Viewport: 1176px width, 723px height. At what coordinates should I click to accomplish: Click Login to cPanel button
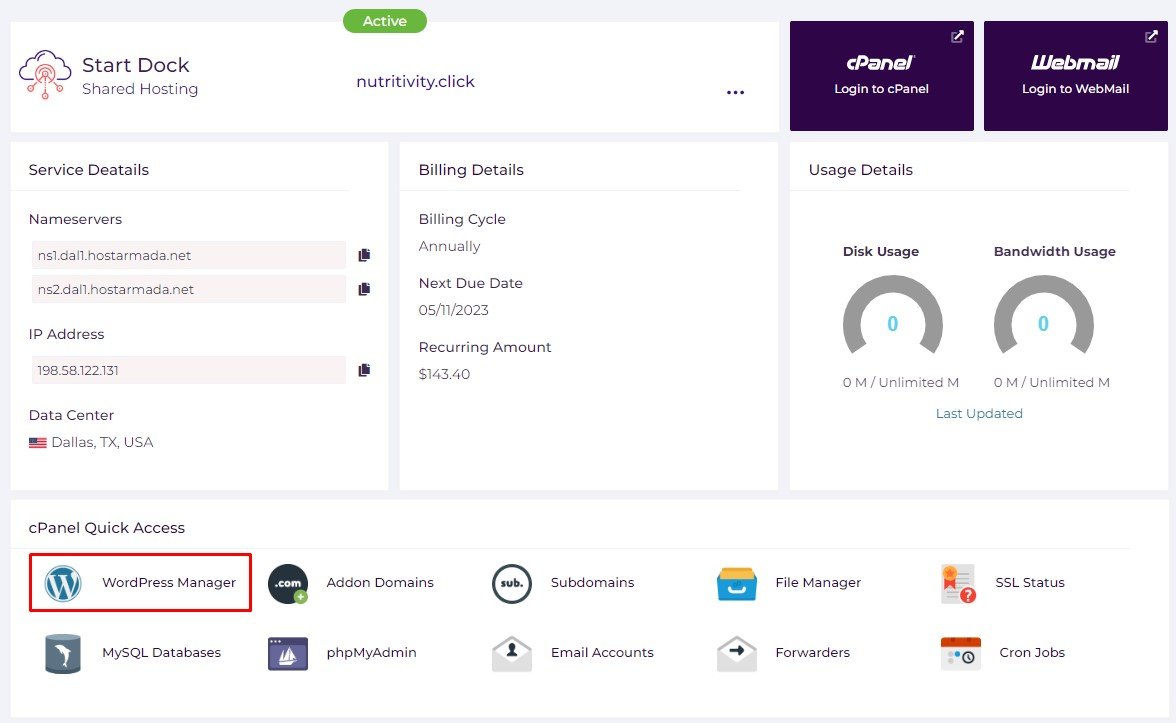tap(881, 76)
